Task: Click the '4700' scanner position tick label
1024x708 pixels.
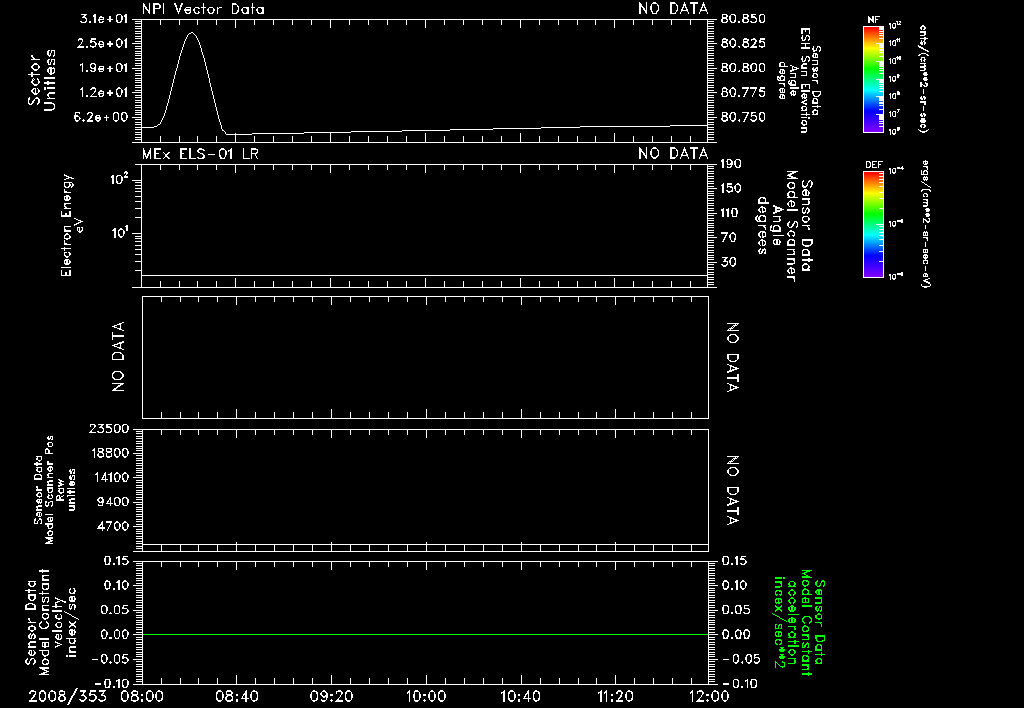Action: (112, 526)
